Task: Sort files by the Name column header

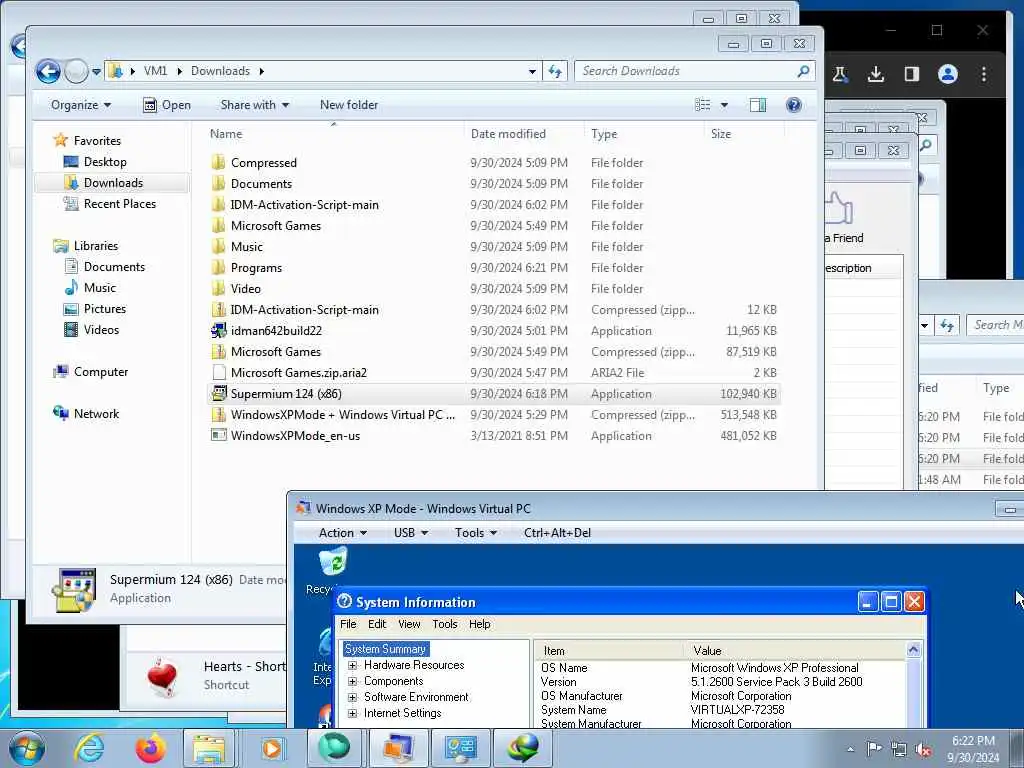Action: pos(226,134)
